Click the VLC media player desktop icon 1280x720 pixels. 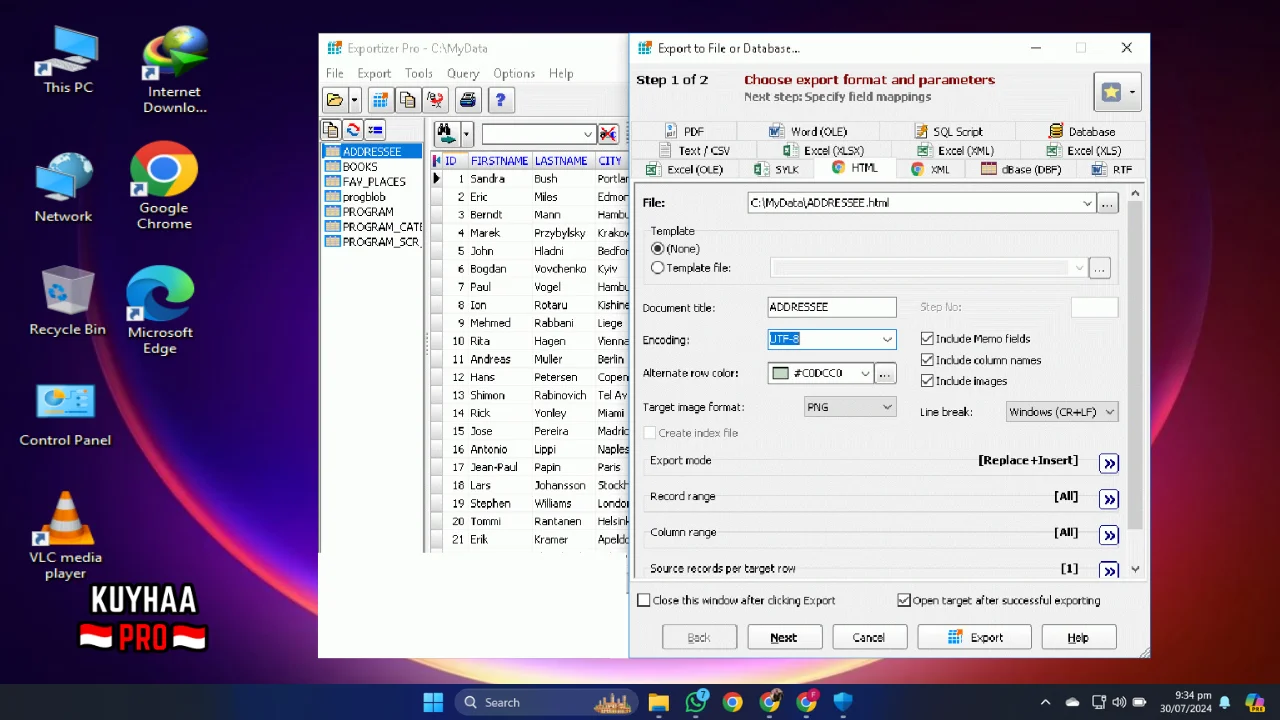tap(66, 535)
